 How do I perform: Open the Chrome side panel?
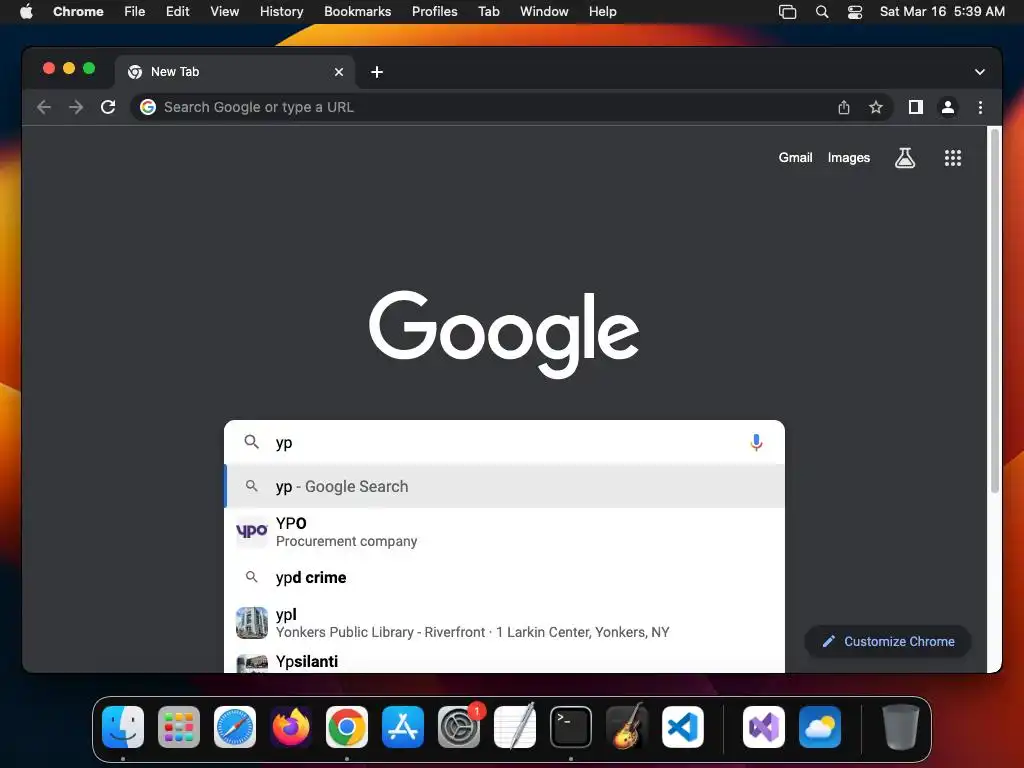pyautogui.click(x=916, y=107)
